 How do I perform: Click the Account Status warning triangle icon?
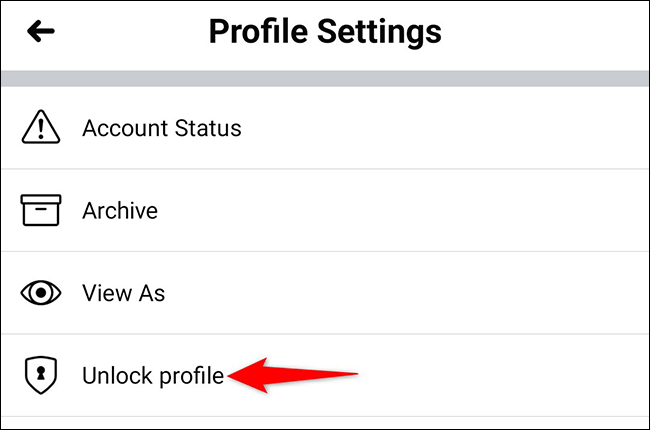click(x=41, y=128)
